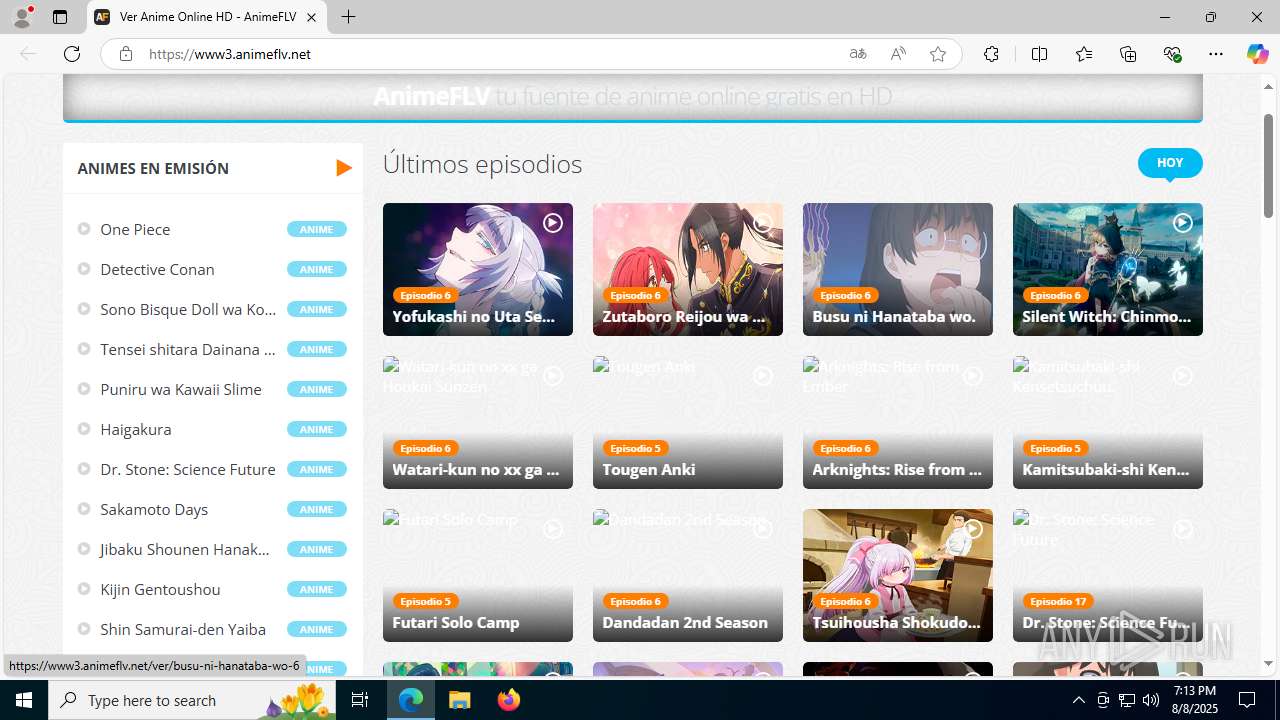Click the scrollbar down arrow

point(1269,663)
